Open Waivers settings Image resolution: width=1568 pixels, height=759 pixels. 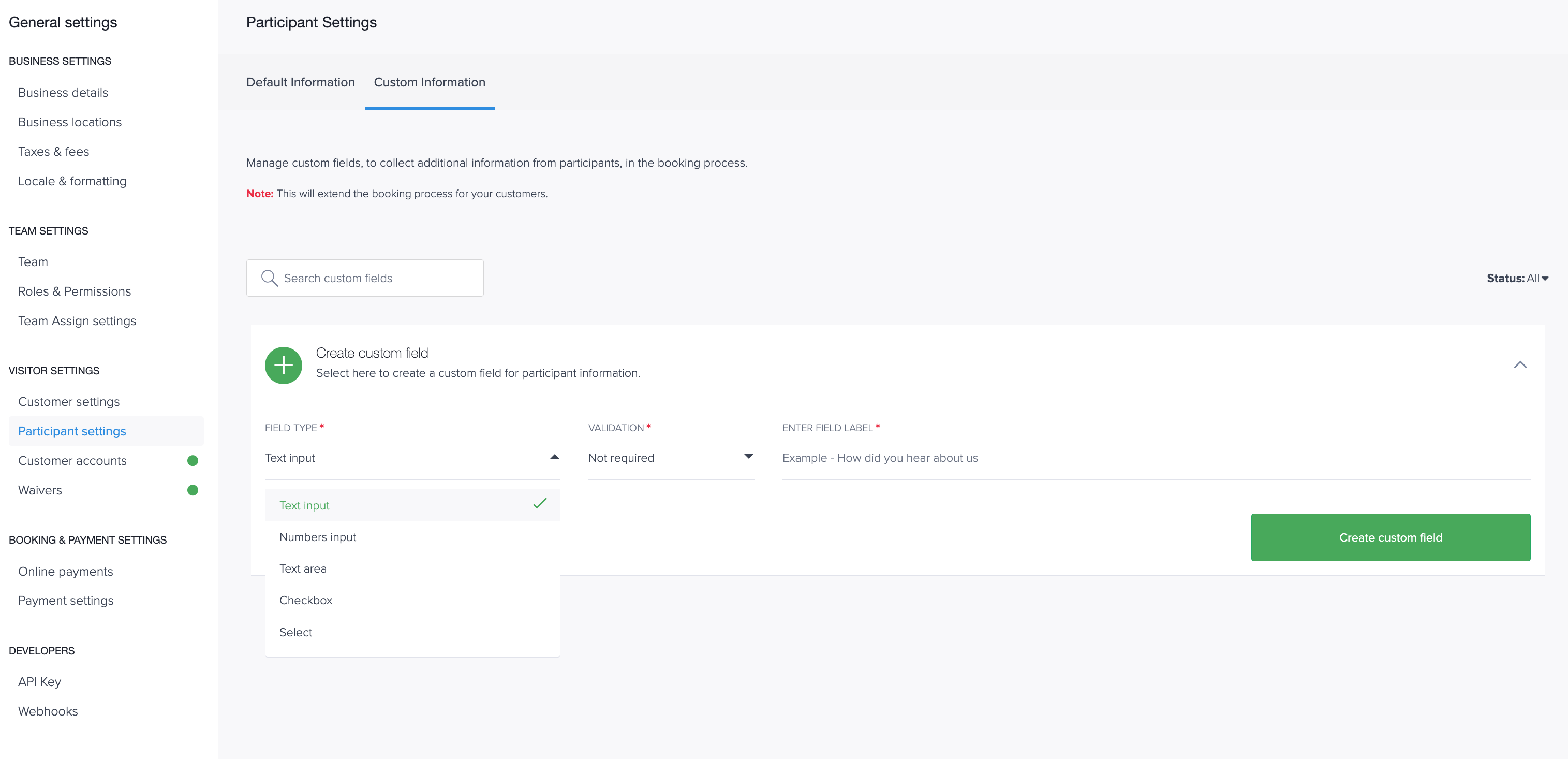40,490
